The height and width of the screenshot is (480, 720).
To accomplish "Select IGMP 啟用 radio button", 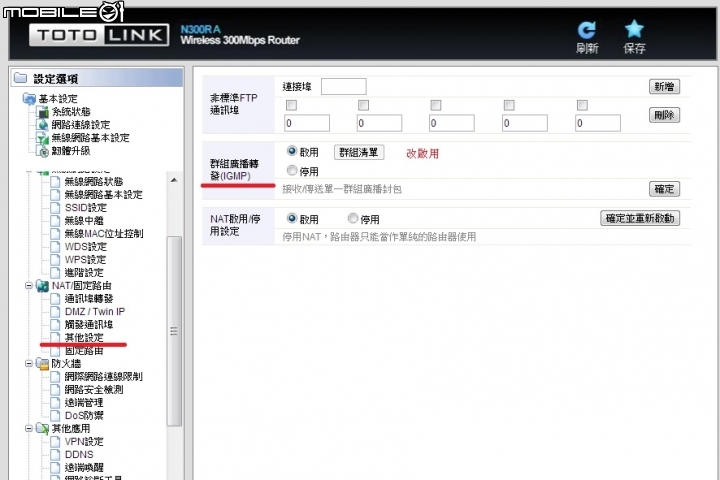I will click(x=292, y=151).
